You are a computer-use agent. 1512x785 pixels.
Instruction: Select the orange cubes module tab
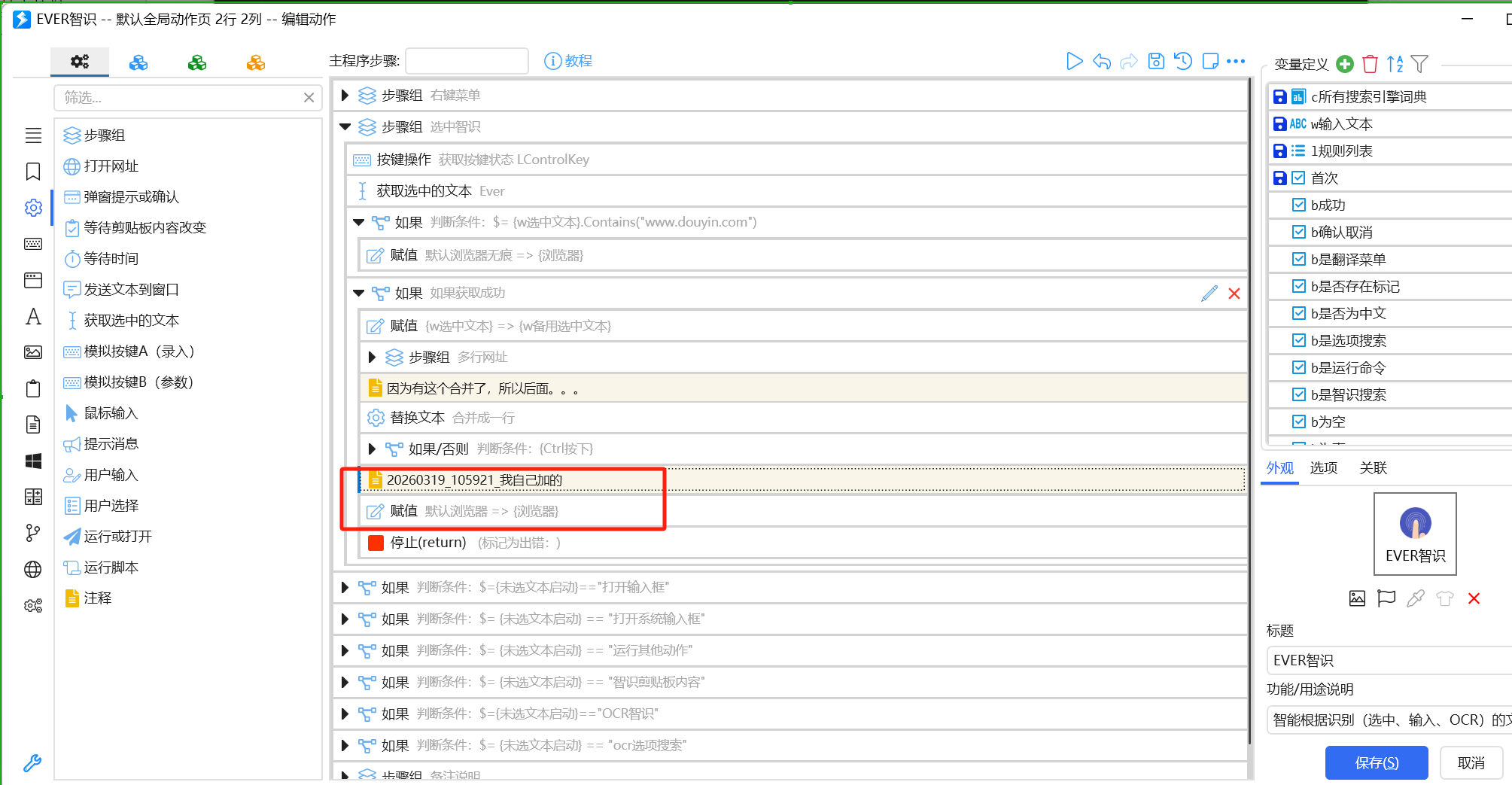coord(256,62)
